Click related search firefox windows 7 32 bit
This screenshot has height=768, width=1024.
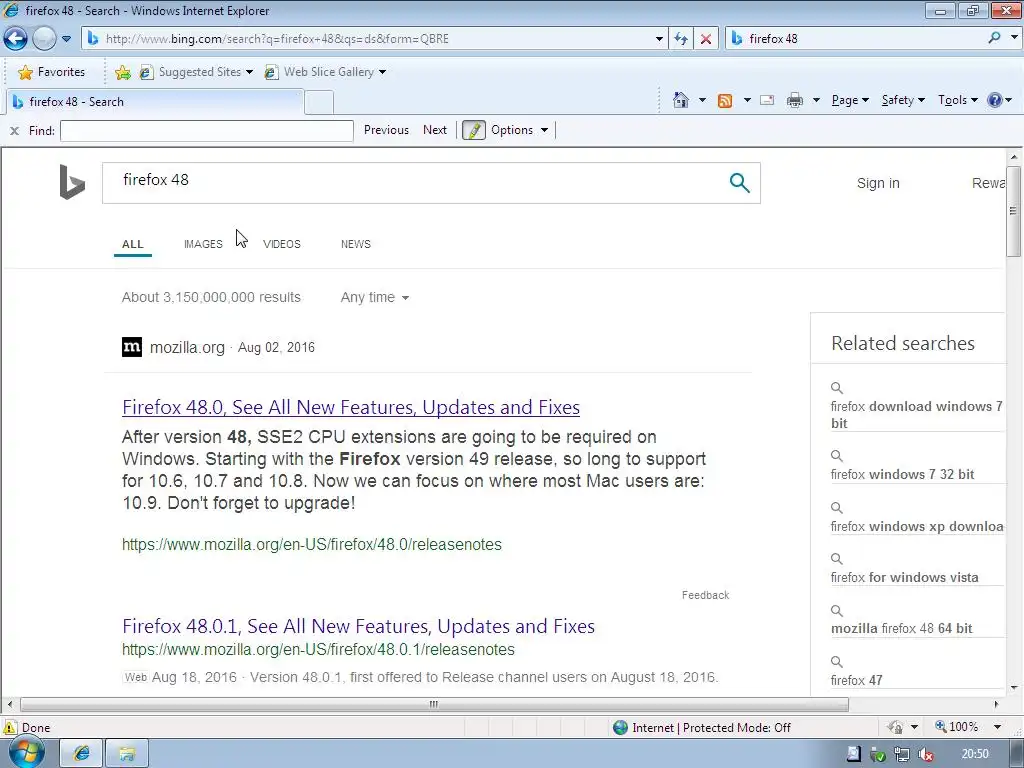(x=902, y=475)
